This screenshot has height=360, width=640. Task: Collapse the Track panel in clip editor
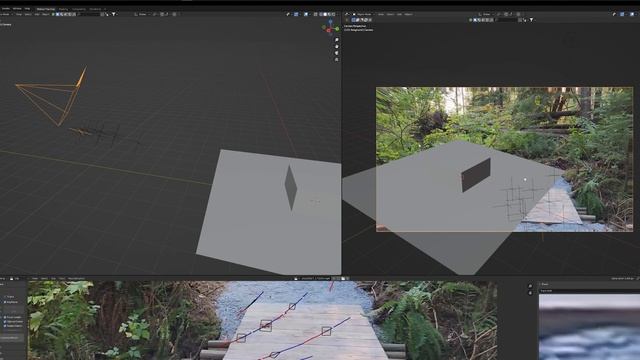click(x=545, y=284)
